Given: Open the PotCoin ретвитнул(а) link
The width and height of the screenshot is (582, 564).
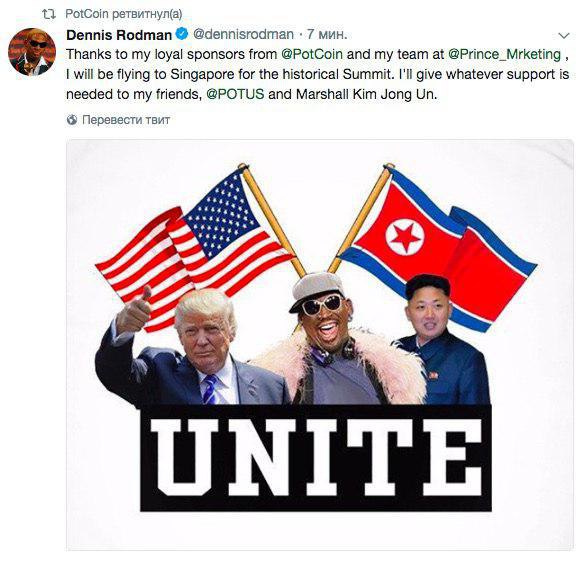Looking at the screenshot, I should coord(124,14).
